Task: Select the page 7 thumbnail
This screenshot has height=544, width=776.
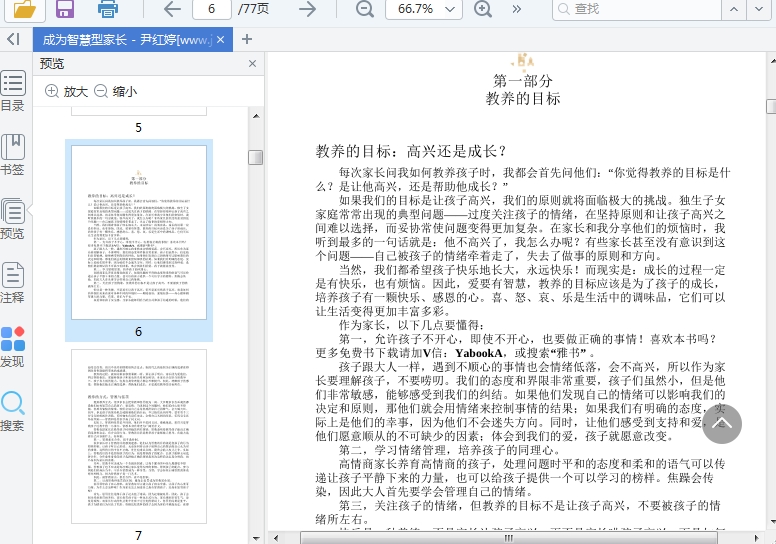Action: (139, 435)
